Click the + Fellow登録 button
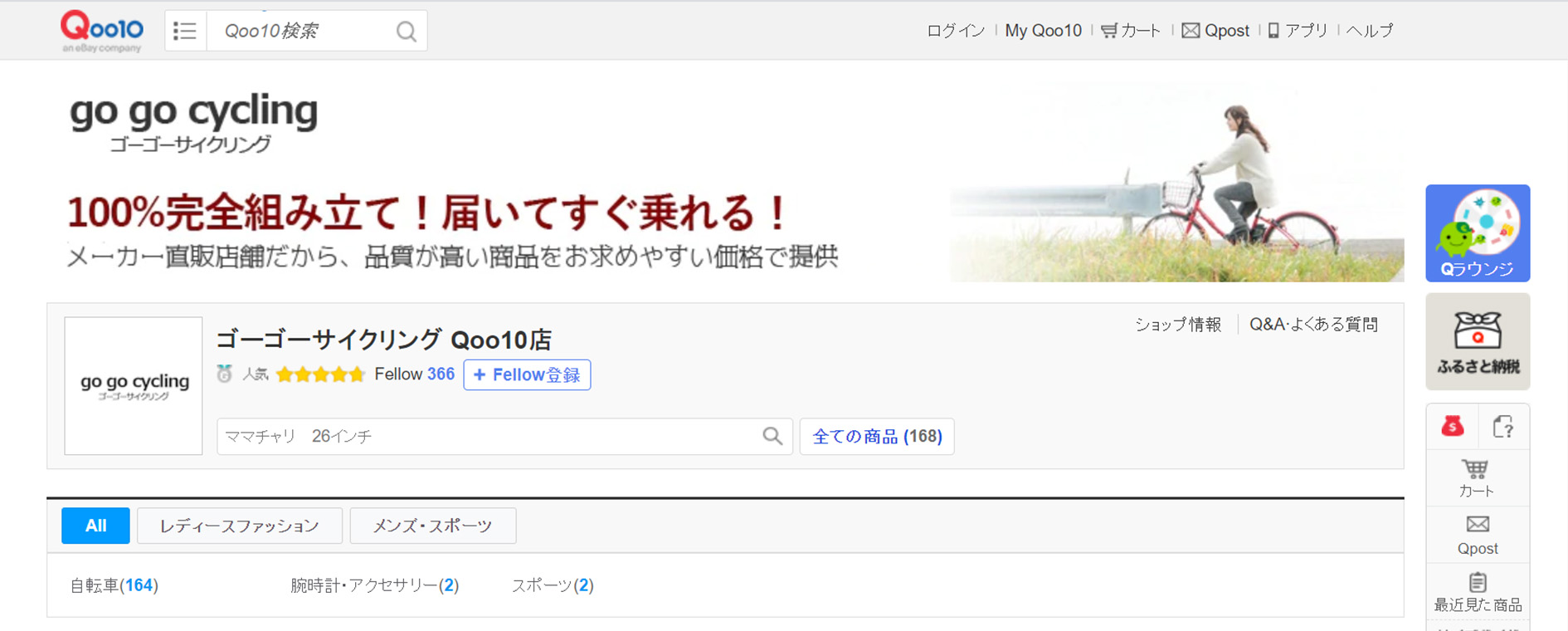Image resolution: width=1568 pixels, height=631 pixels. point(527,374)
